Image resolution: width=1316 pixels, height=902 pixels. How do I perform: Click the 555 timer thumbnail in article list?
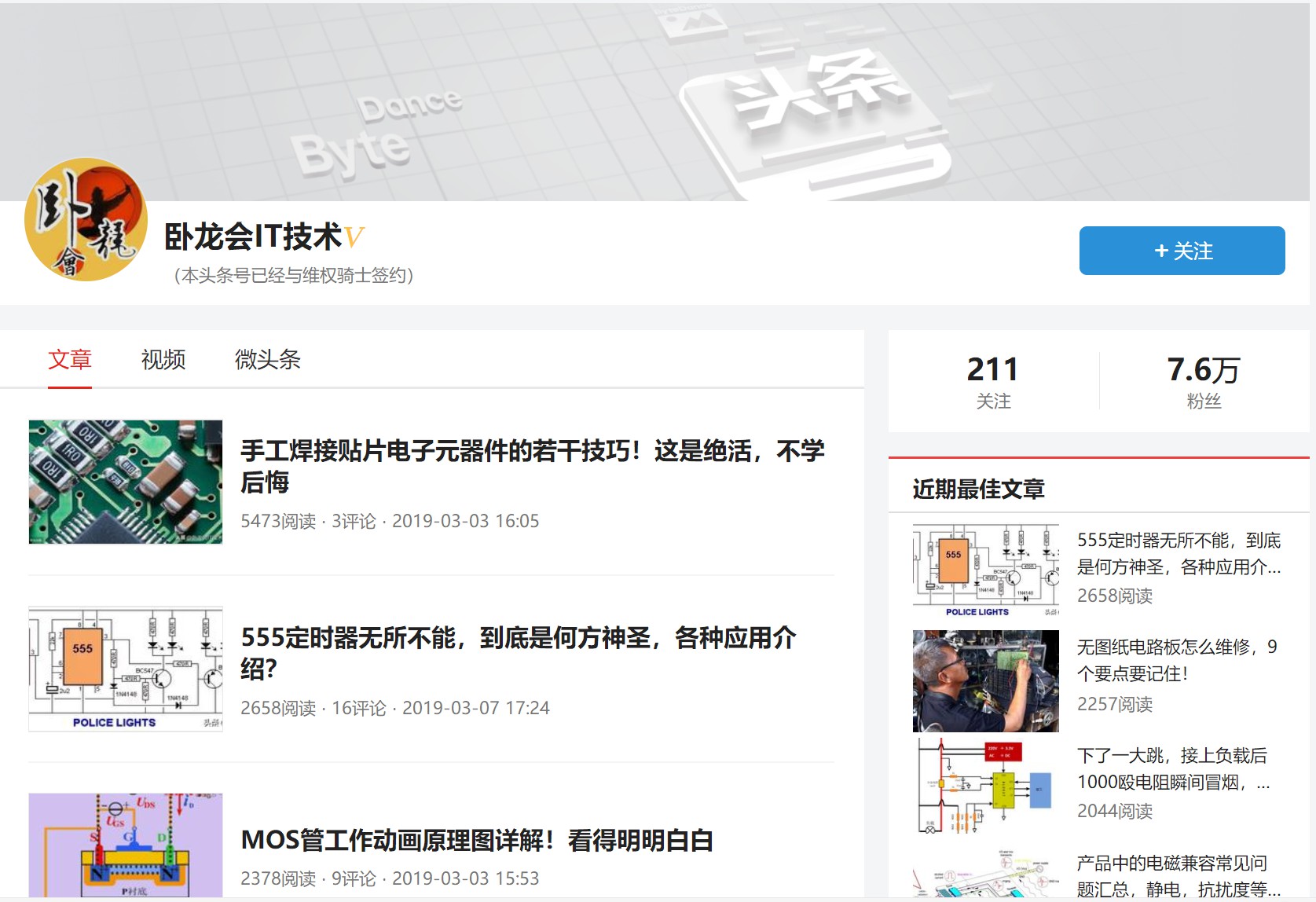pos(126,669)
